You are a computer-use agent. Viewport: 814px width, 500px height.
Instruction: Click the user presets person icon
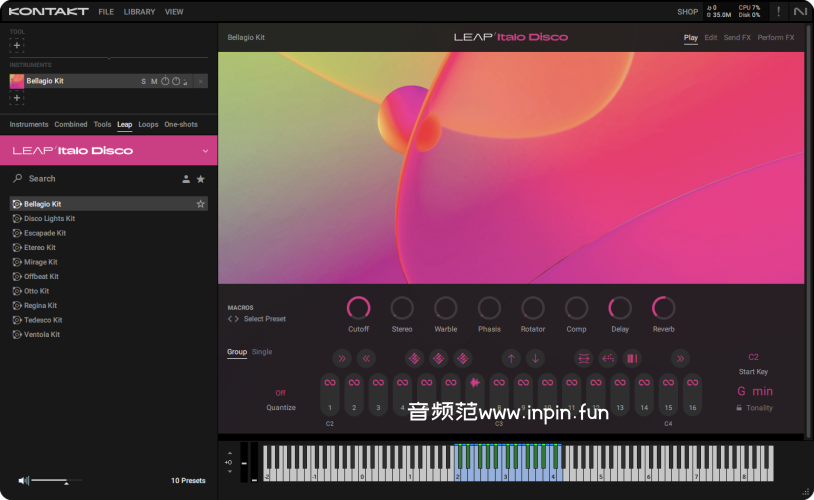click(186, 179)
